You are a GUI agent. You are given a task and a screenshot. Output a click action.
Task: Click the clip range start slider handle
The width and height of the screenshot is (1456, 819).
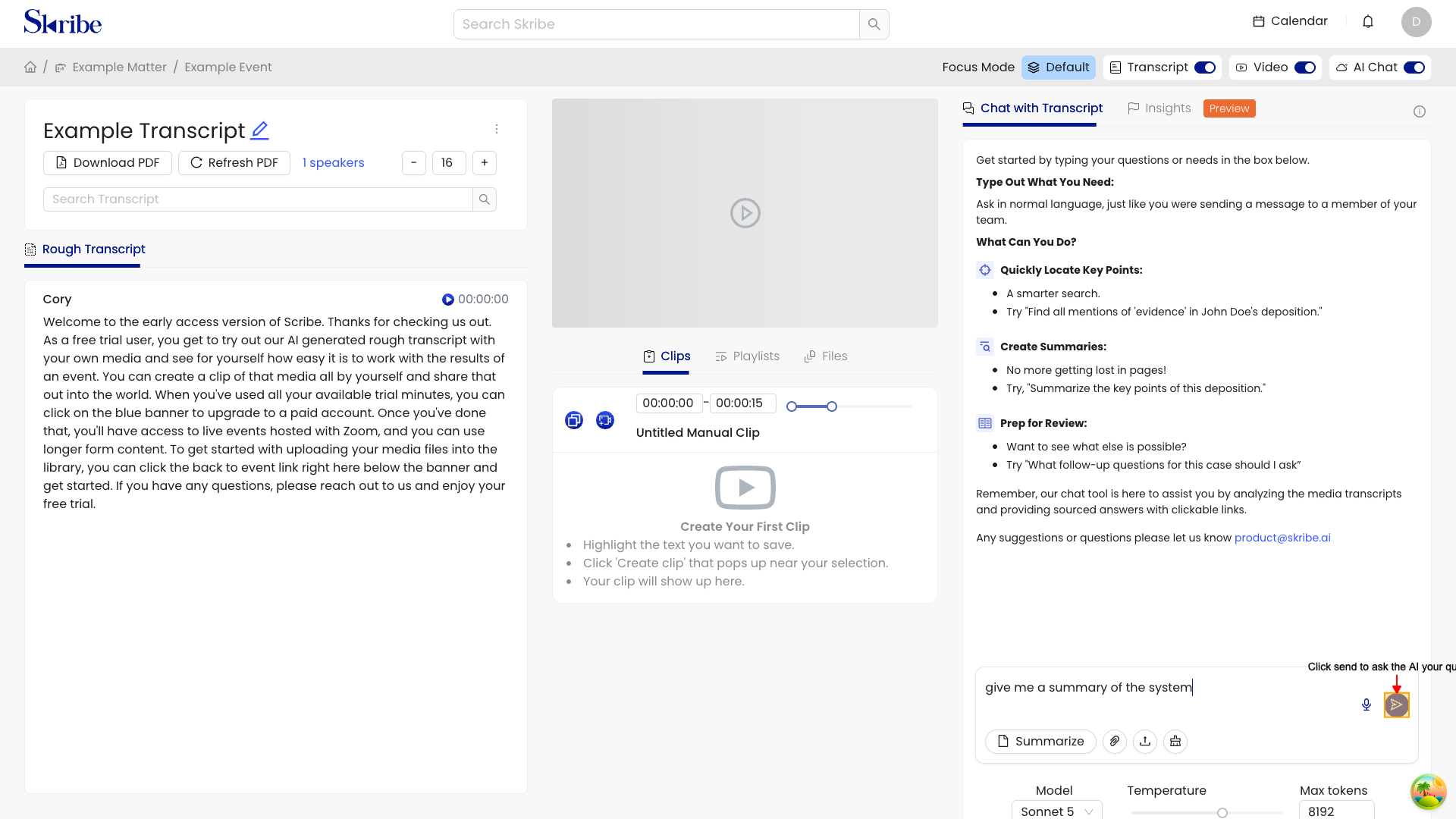792,406
